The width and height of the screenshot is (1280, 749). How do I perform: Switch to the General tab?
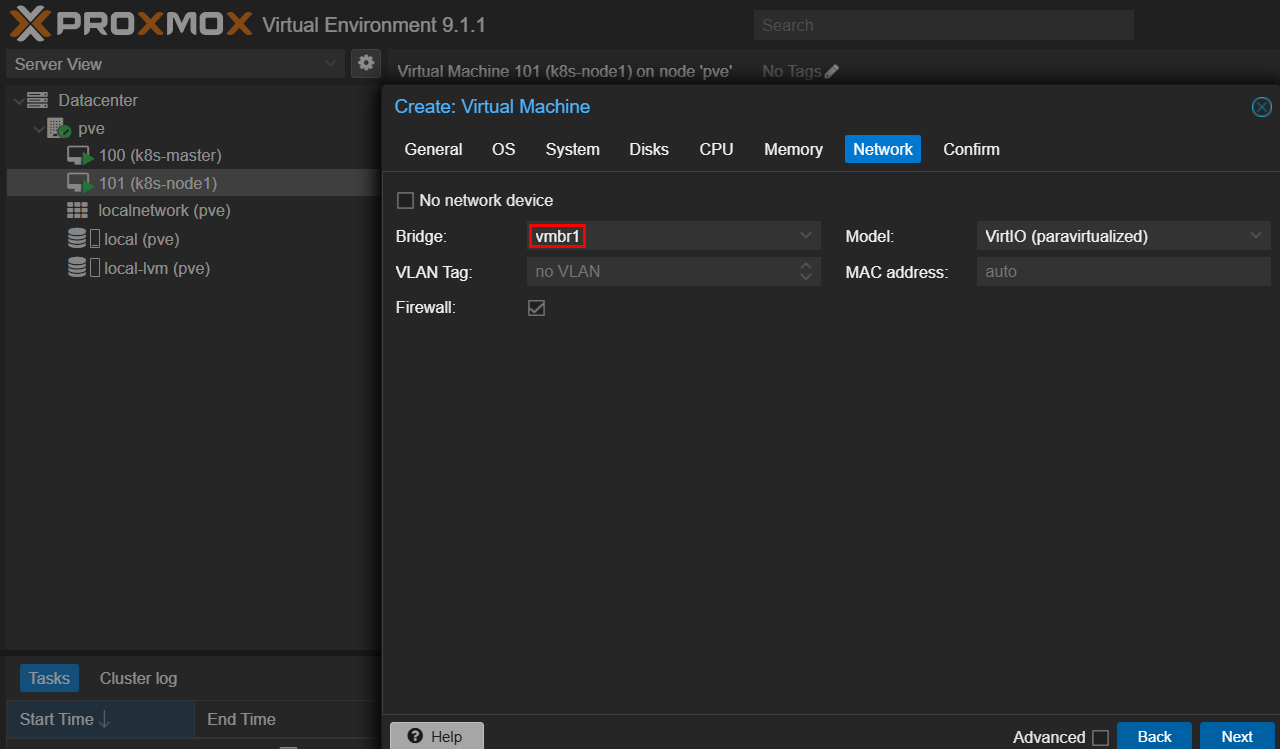(433, 149)
